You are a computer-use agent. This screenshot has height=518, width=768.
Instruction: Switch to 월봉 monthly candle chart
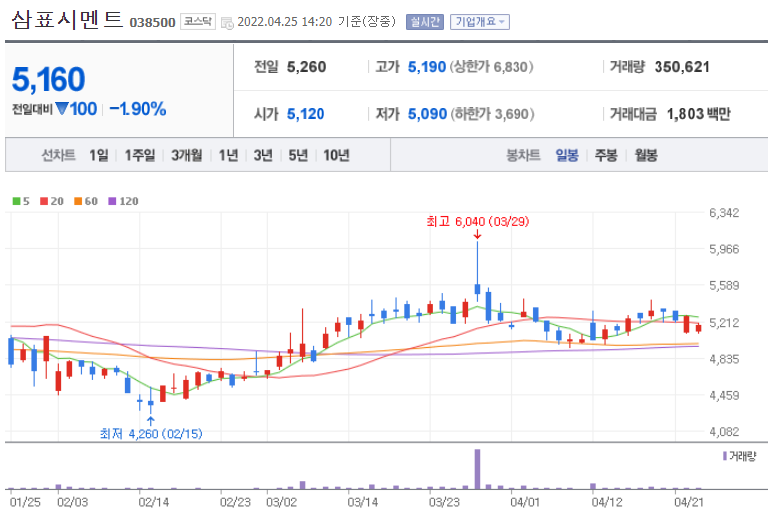[646, 155]
